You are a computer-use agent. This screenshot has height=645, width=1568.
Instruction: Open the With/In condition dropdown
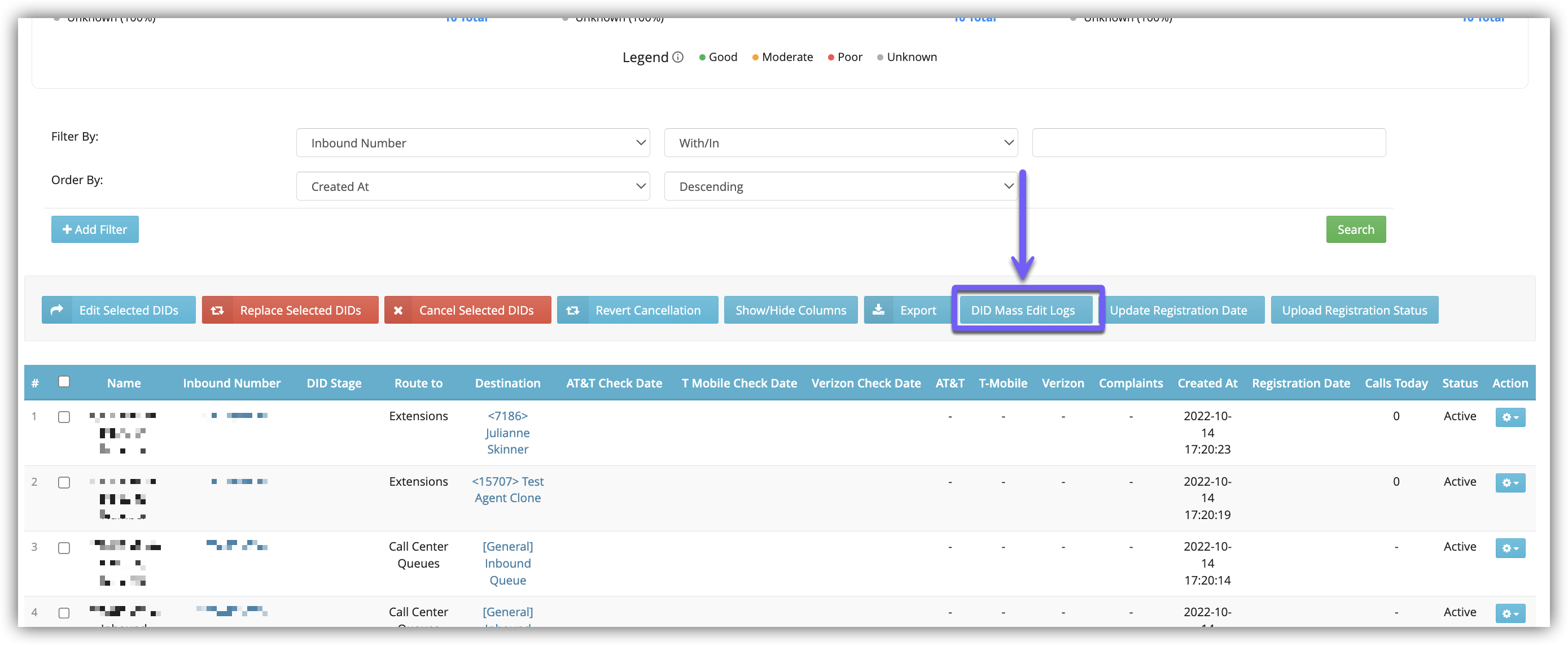840,143
